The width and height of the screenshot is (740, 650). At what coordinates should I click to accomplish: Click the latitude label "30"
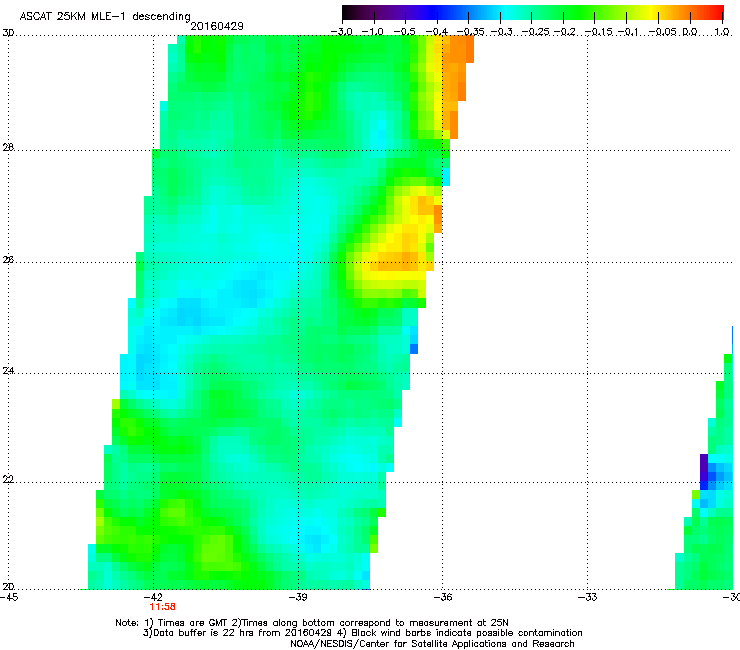pos(8,33)
